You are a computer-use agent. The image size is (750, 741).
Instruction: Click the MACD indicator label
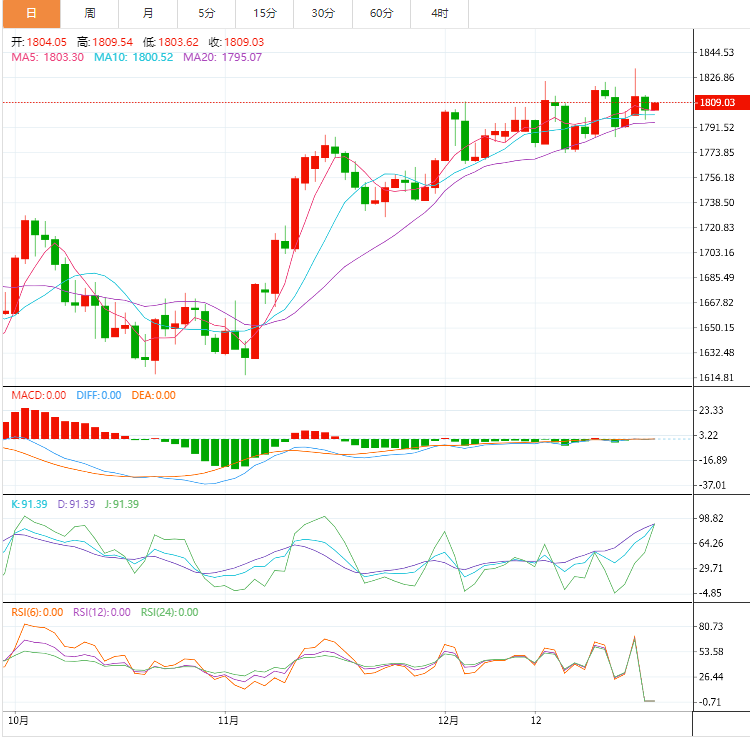pos(39,395)
